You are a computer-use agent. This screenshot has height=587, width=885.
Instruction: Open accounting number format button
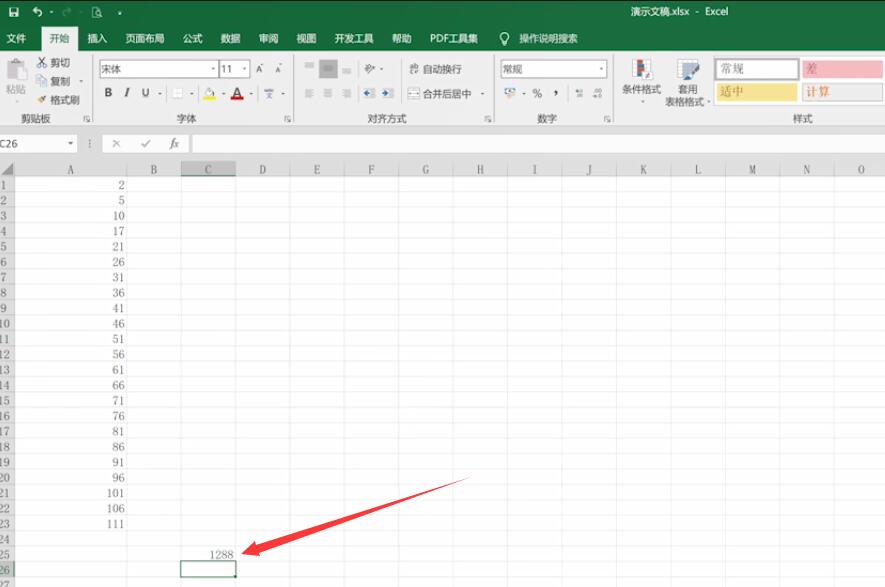pos(510,93)
